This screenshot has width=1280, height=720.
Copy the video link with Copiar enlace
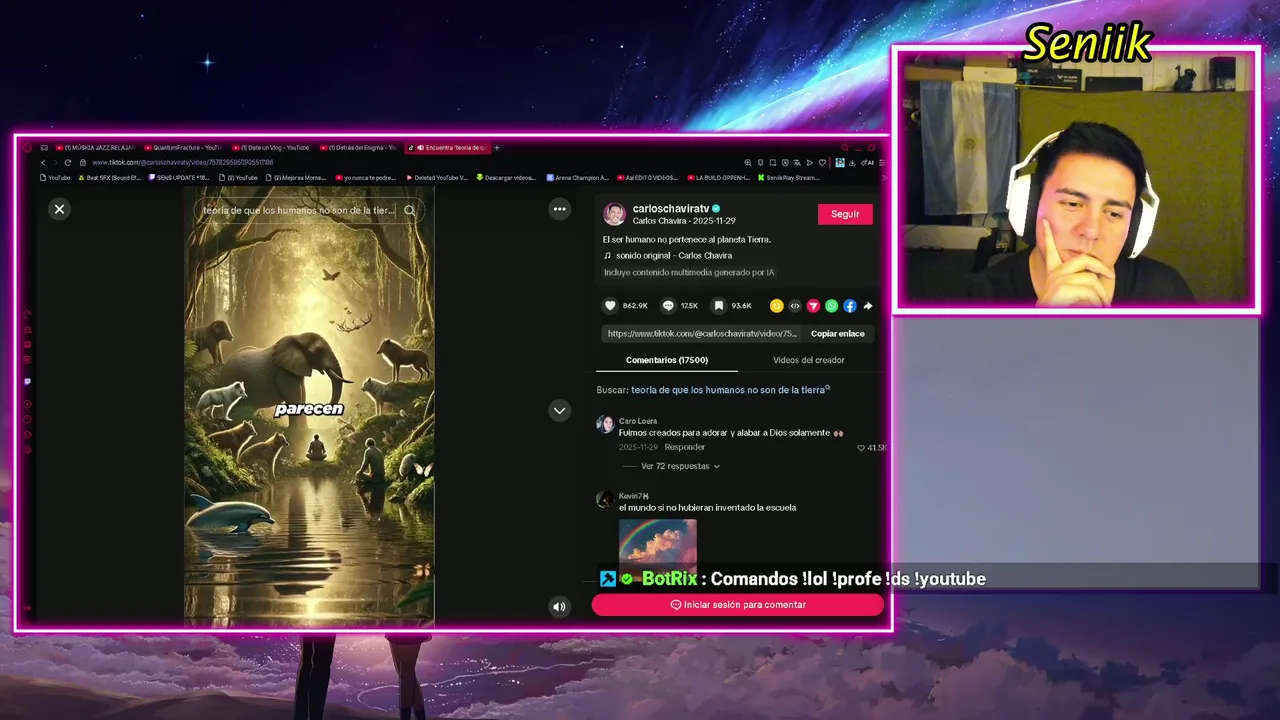838,334
